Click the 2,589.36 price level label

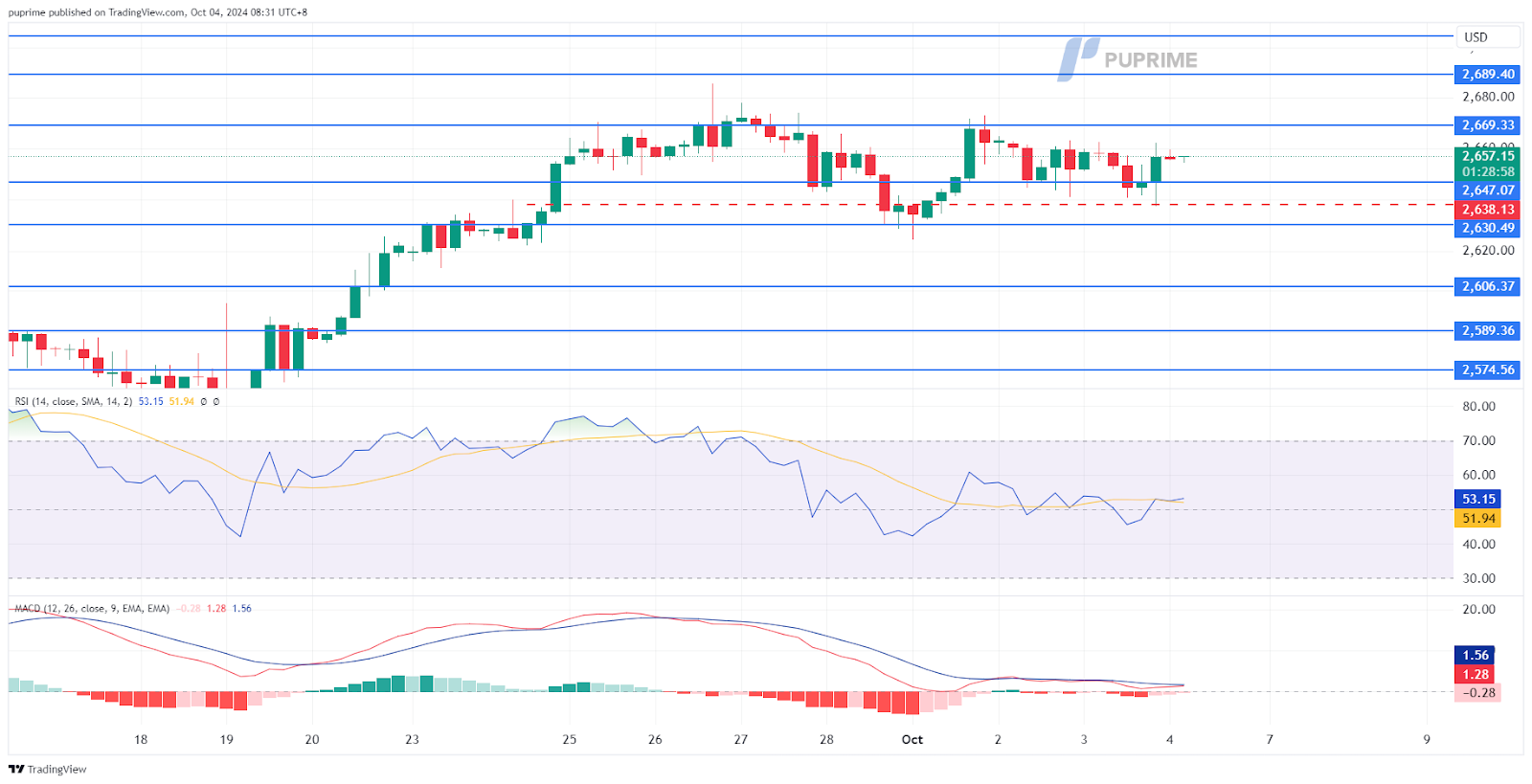coord(1487,330)
